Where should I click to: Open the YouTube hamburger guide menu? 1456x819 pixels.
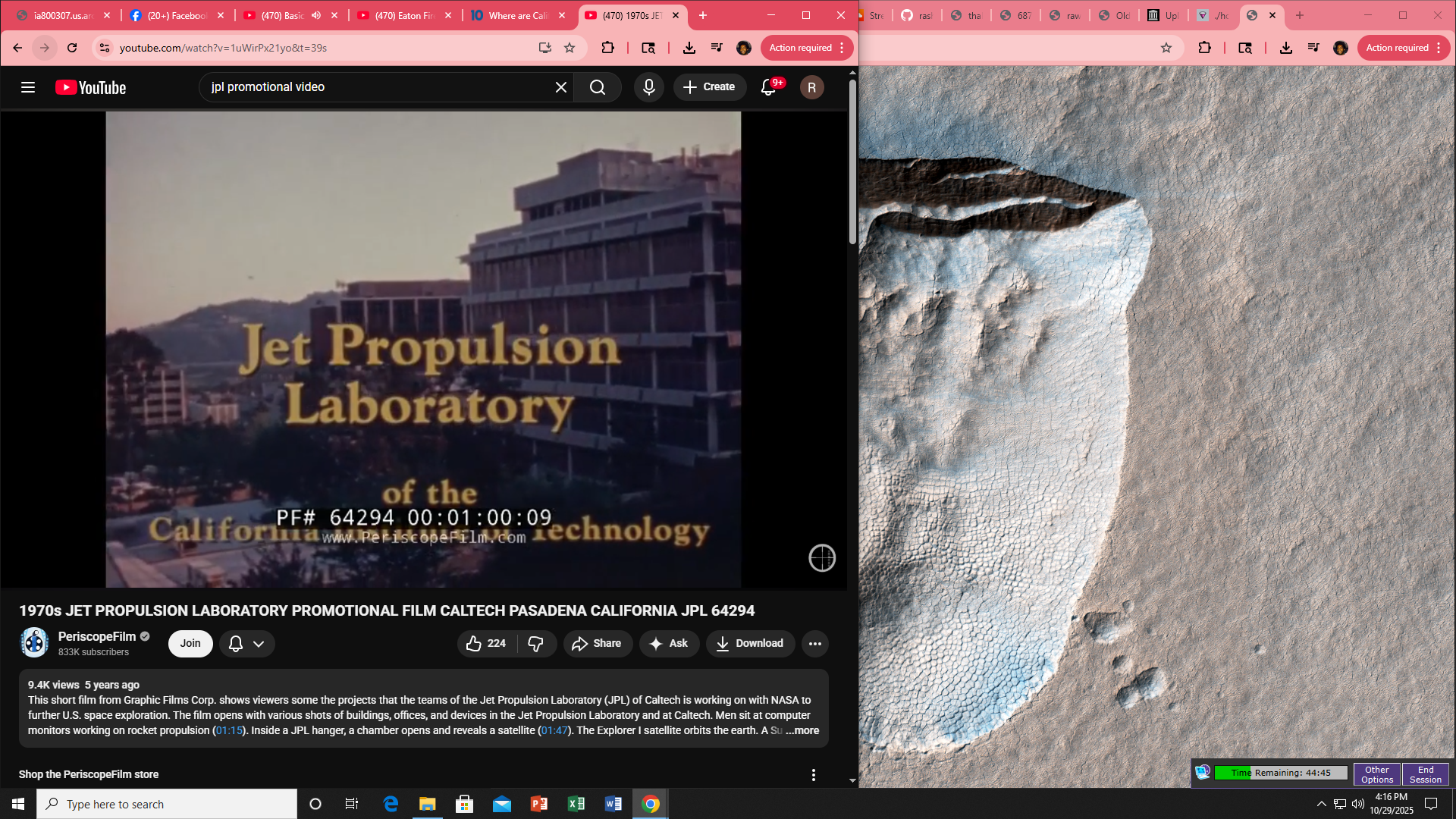tap(28, 87)
